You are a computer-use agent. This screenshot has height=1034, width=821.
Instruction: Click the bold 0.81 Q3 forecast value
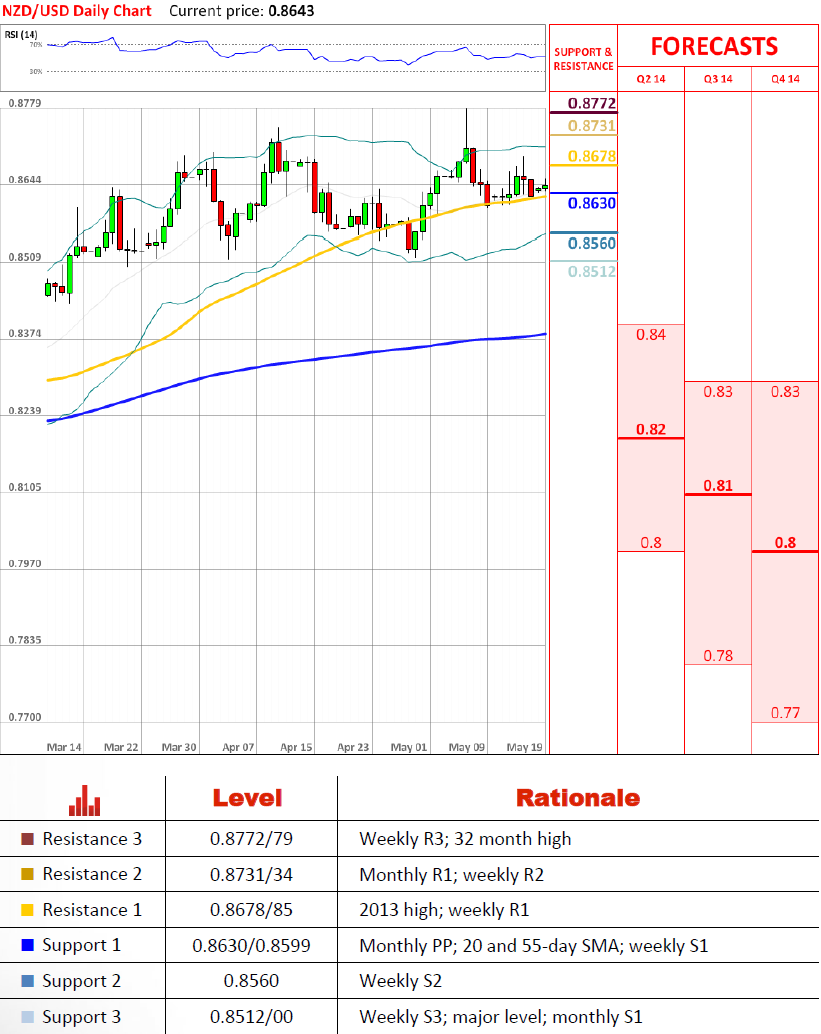tap(718, 486)
